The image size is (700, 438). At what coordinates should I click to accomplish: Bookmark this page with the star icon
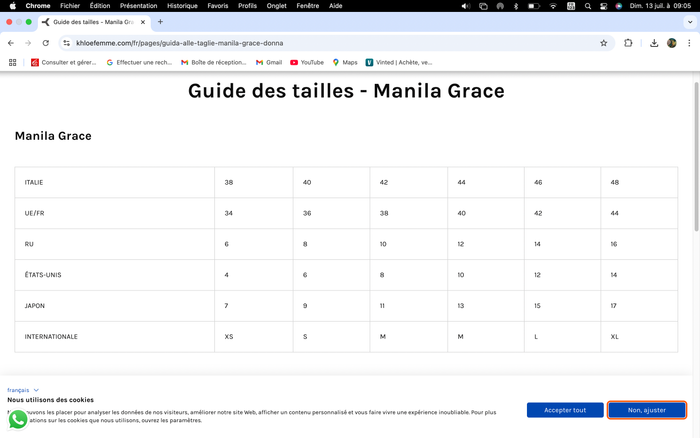click(604, 43)
